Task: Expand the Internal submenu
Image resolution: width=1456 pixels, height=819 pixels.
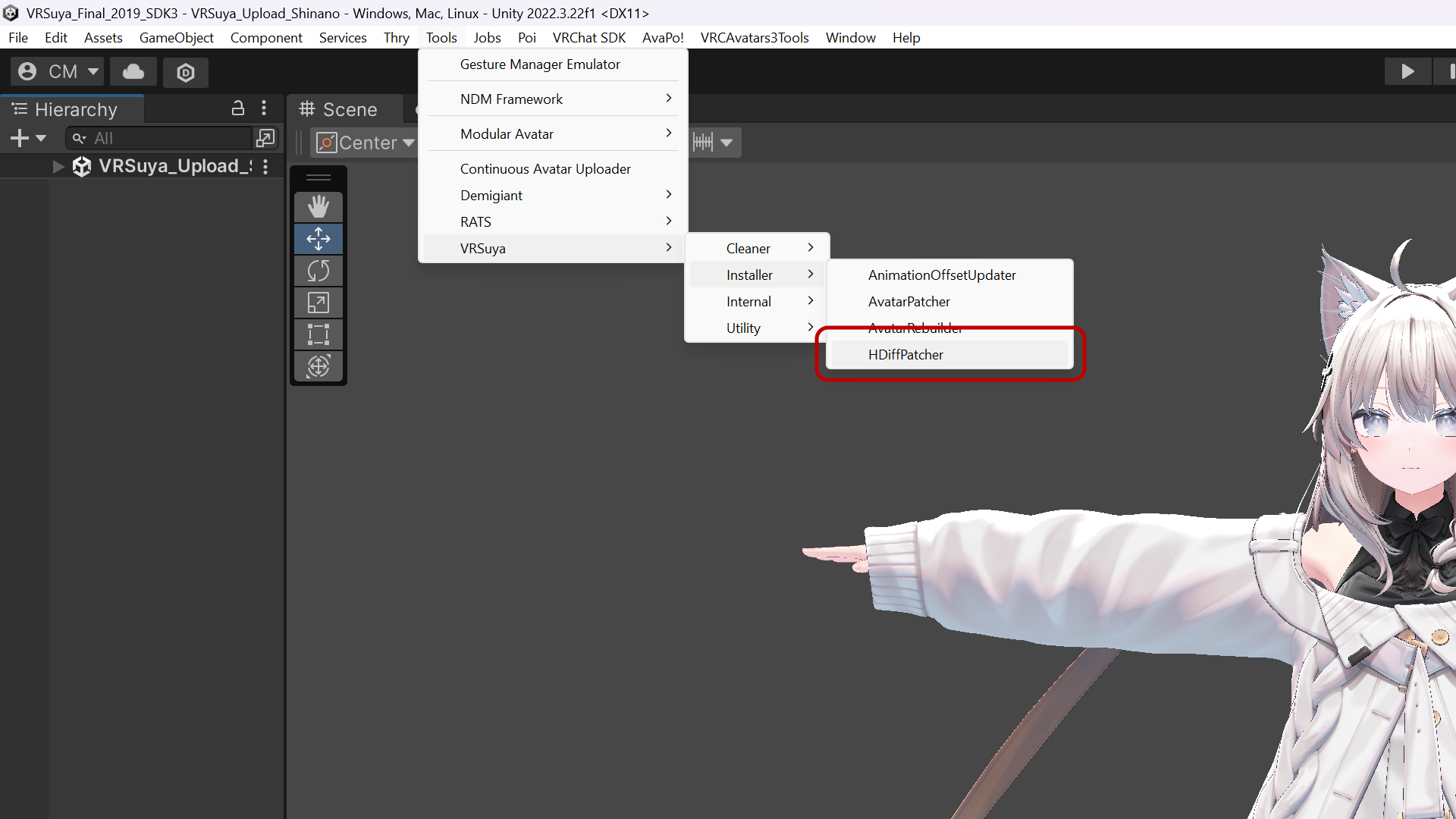Action: (757, 302)
